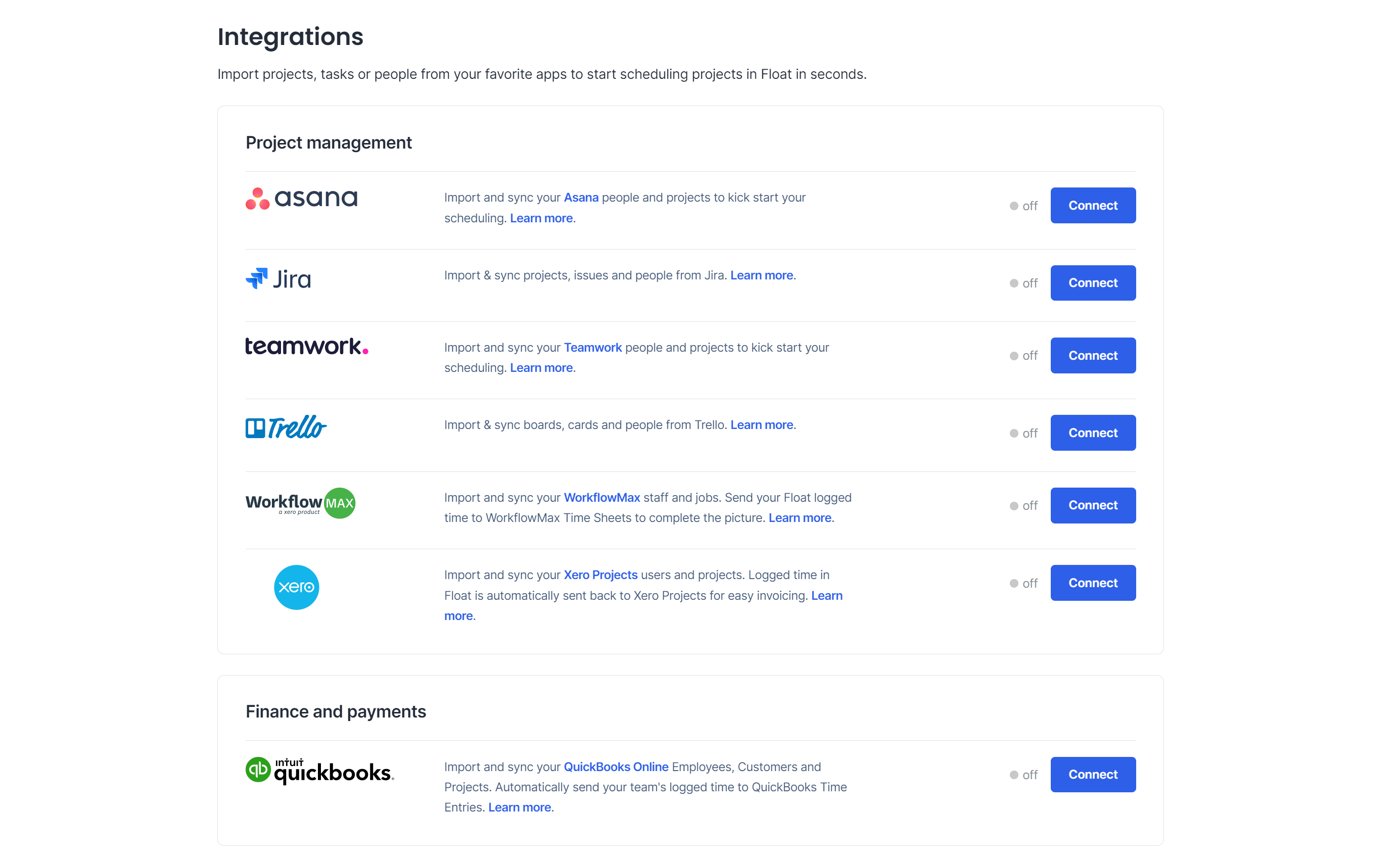Connect the Asana integration
This screenshot has width=1400, height=860.
pos(1093,205)
